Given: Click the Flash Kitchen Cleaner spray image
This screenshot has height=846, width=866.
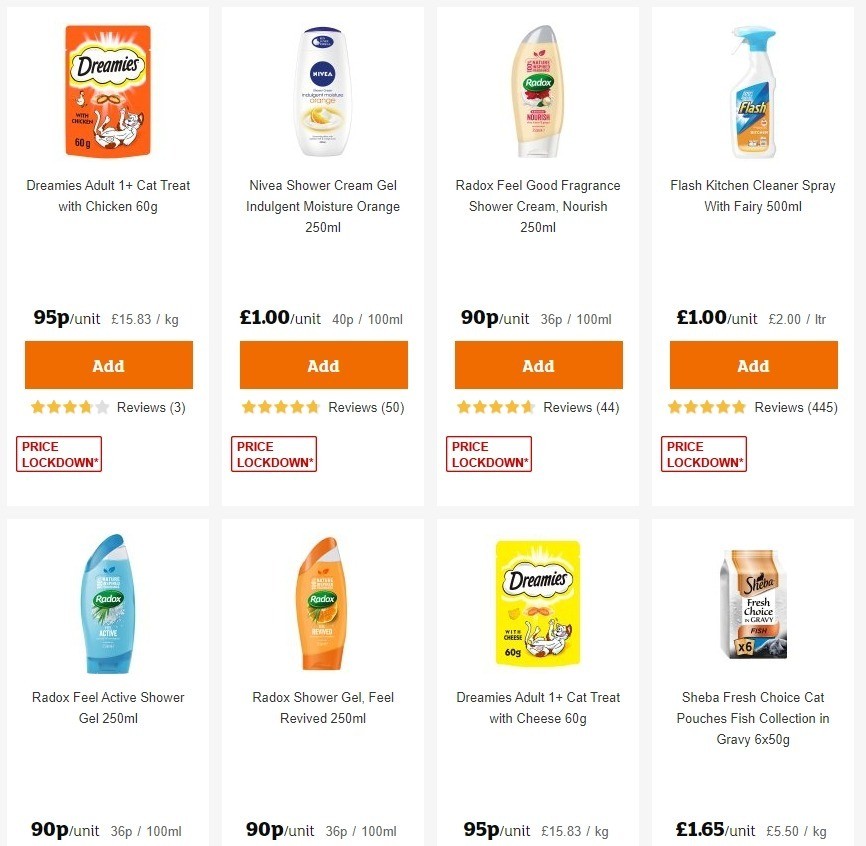Looking at the screenshot, I should (753, 90).
